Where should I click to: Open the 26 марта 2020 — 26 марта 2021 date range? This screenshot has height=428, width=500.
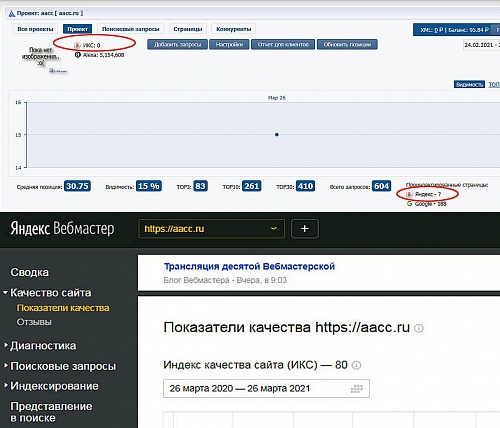[266, 389]
